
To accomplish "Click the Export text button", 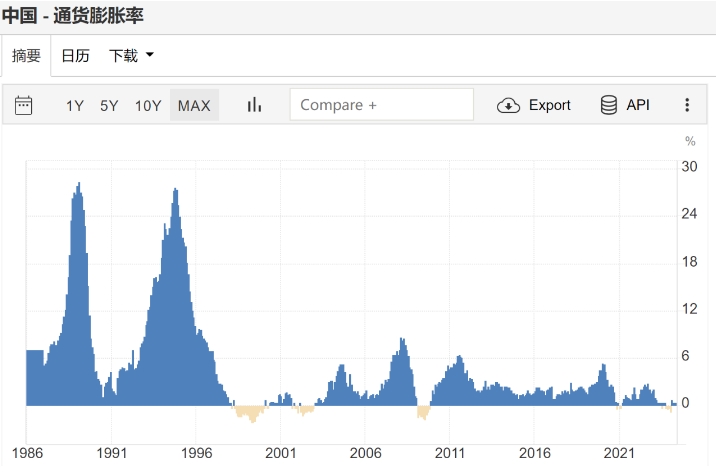I will click(x=549, y=105).
